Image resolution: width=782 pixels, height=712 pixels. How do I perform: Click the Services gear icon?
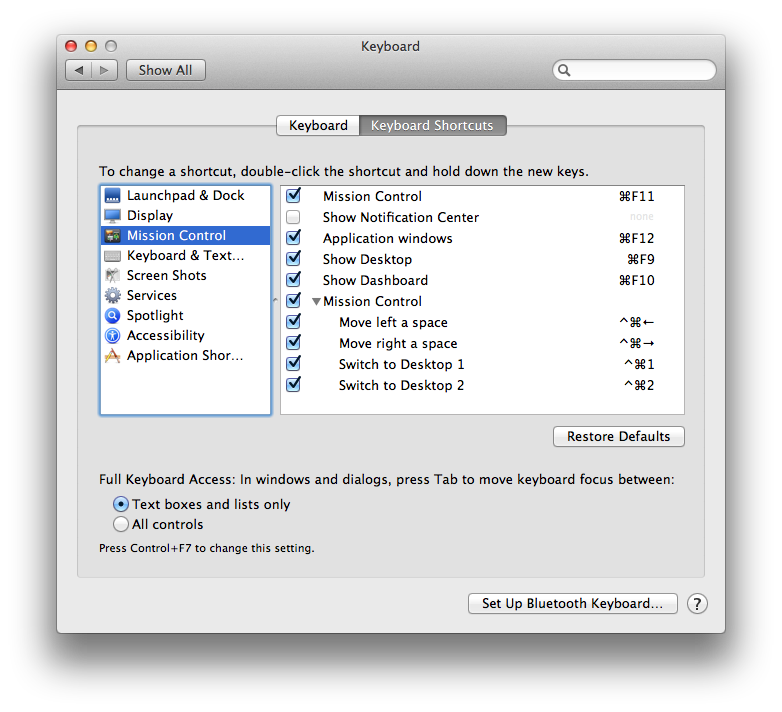click(112, 295)
